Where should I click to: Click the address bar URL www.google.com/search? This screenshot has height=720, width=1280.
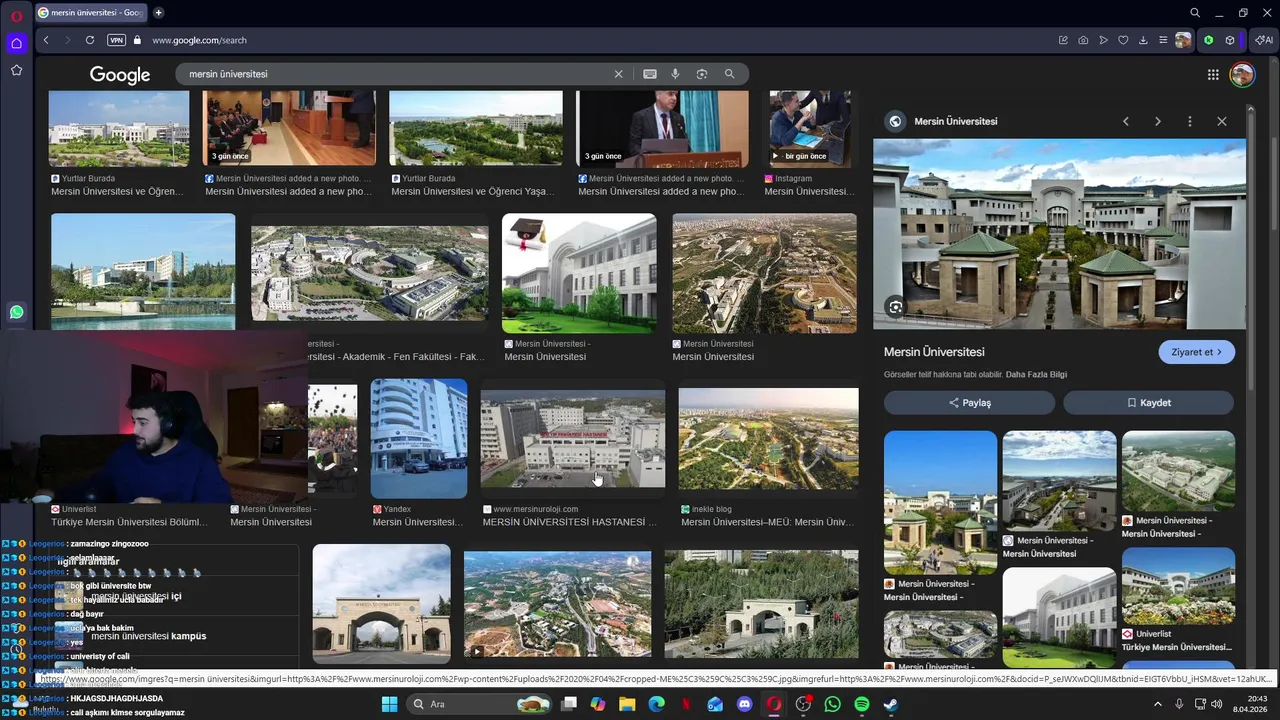click(x=199, y=40)
